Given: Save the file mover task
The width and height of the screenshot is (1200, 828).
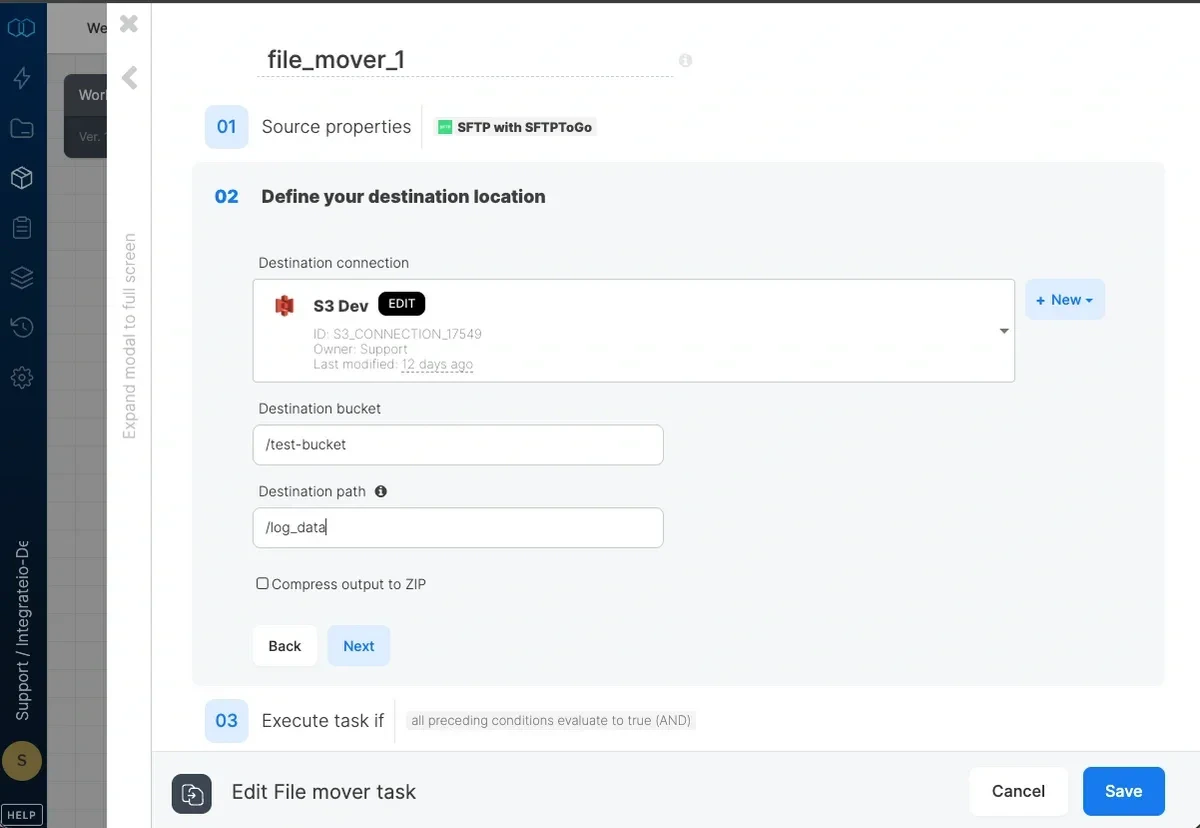Looking at the screenshot, I should coord(1123,791).
